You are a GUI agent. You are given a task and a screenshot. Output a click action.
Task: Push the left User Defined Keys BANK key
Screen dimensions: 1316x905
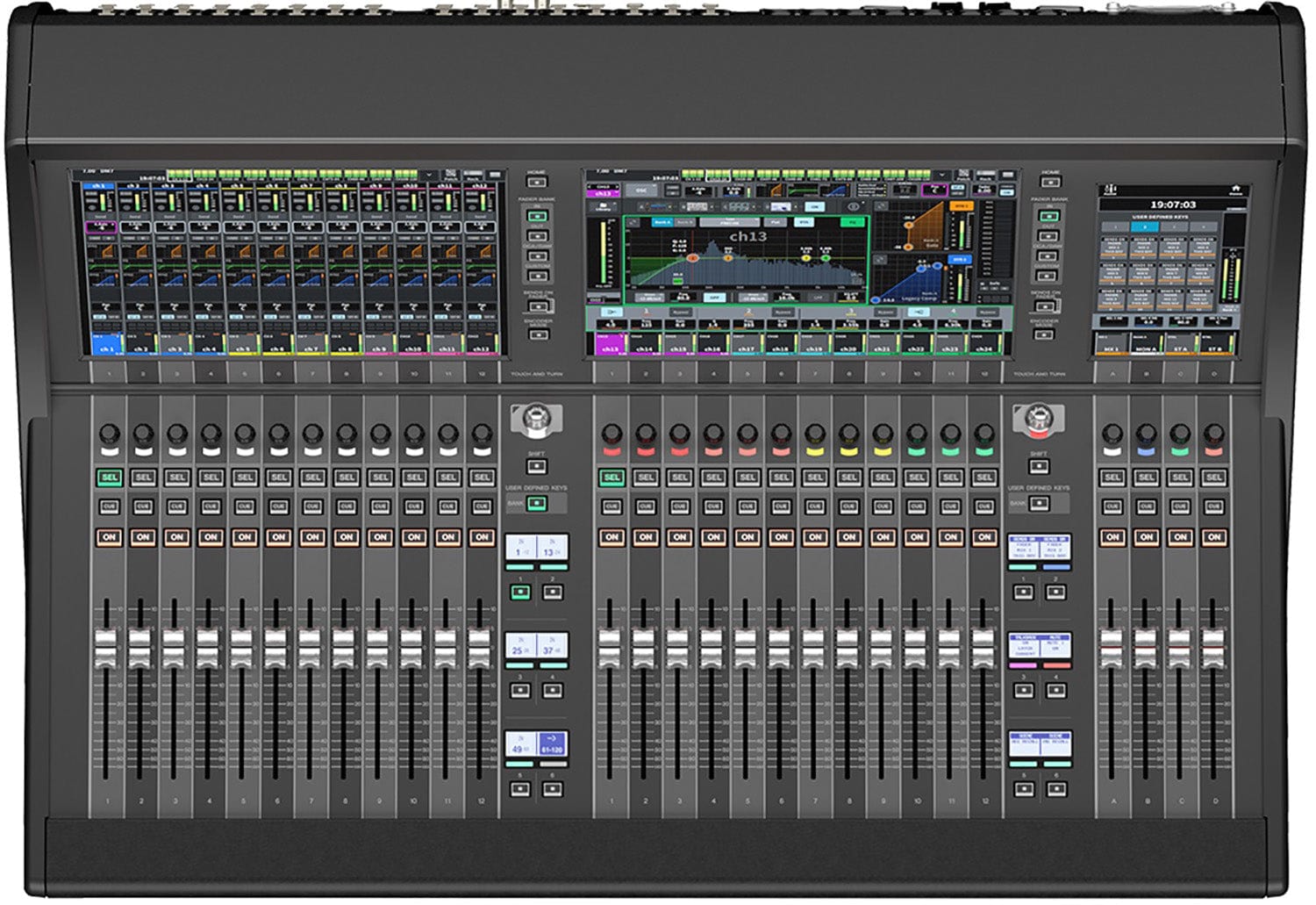click(x=537, y=504)
